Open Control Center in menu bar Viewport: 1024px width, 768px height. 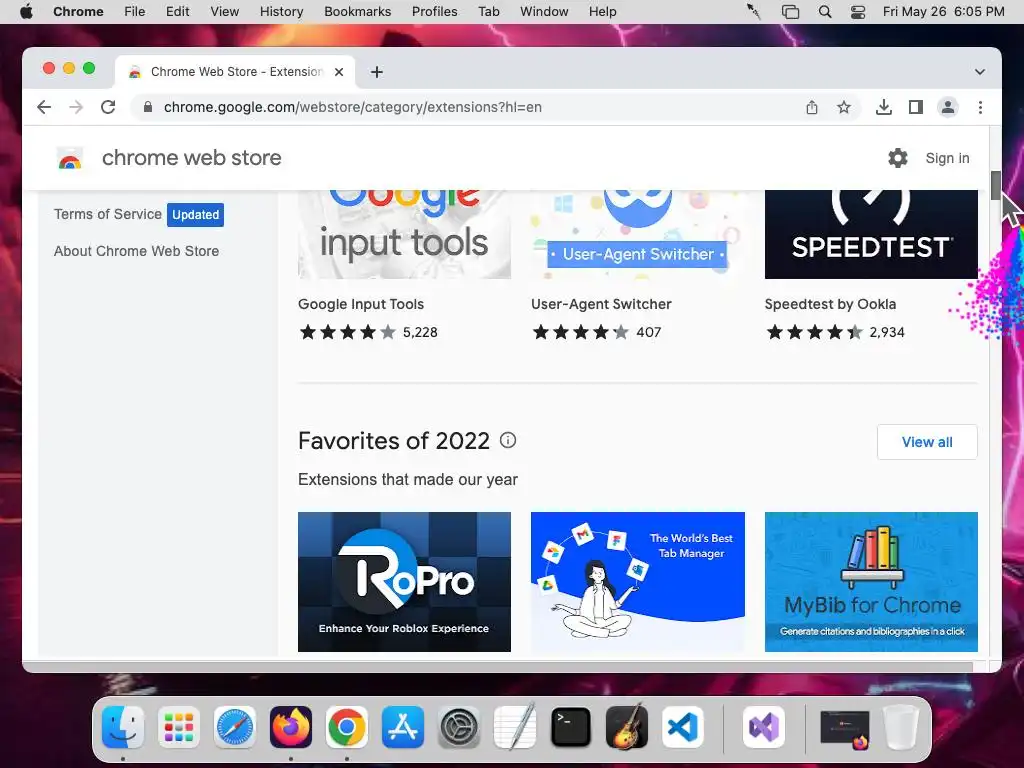coord(858,12)
